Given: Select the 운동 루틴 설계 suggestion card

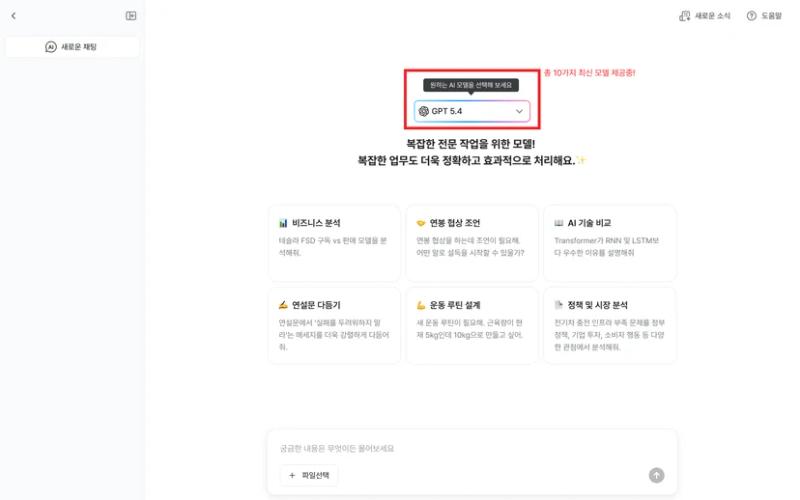Looking at the screenshot, I should point(472,326).
